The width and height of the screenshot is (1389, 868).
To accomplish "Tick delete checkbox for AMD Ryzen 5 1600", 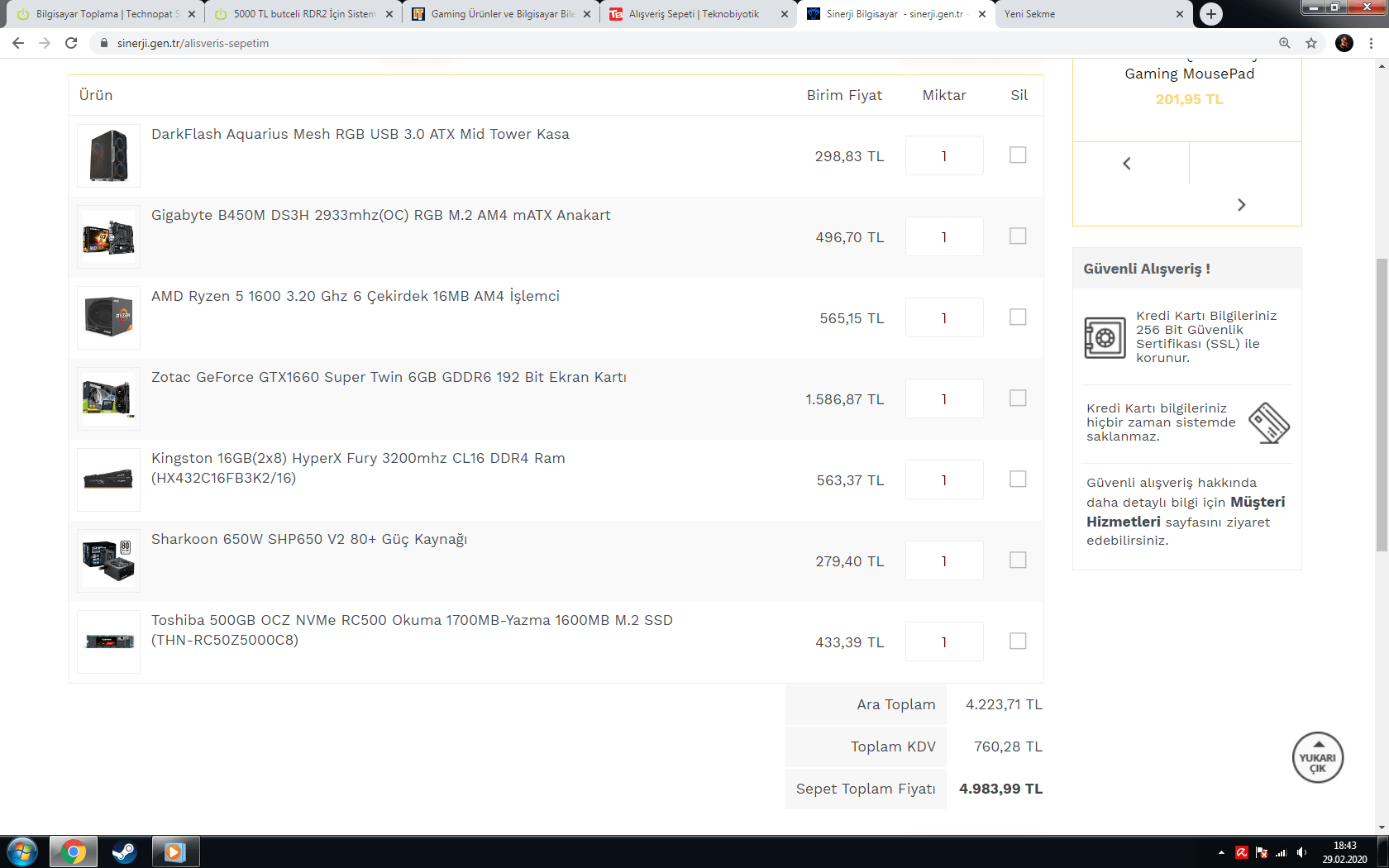I will coord(1018,317).
